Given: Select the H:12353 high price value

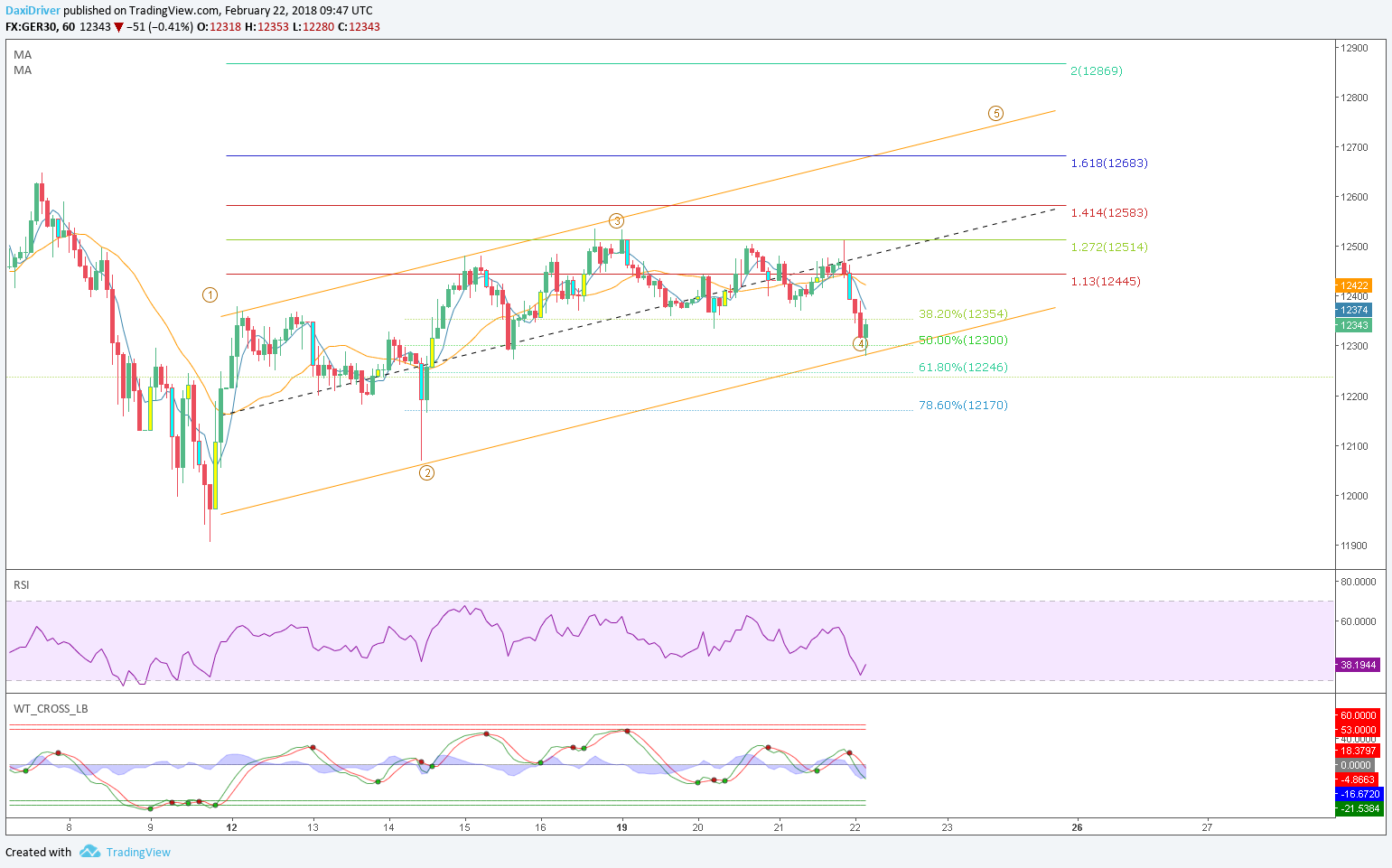Looking at the screenshot, I should pos(266,27).
